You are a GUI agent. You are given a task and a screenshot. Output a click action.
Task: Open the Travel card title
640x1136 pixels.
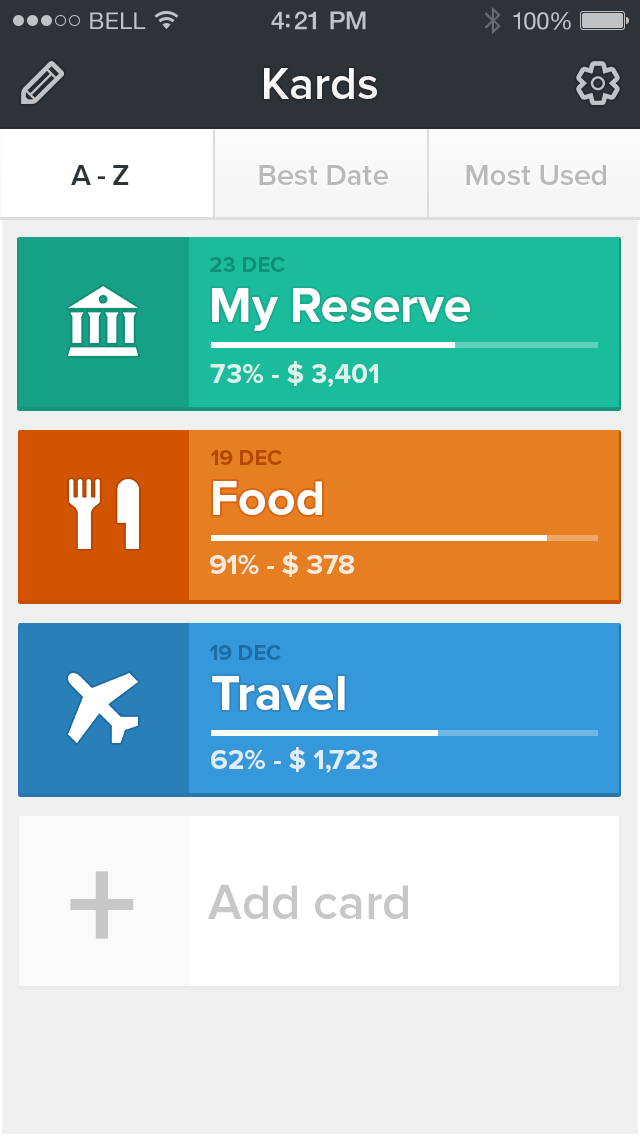tap(280, 694)
